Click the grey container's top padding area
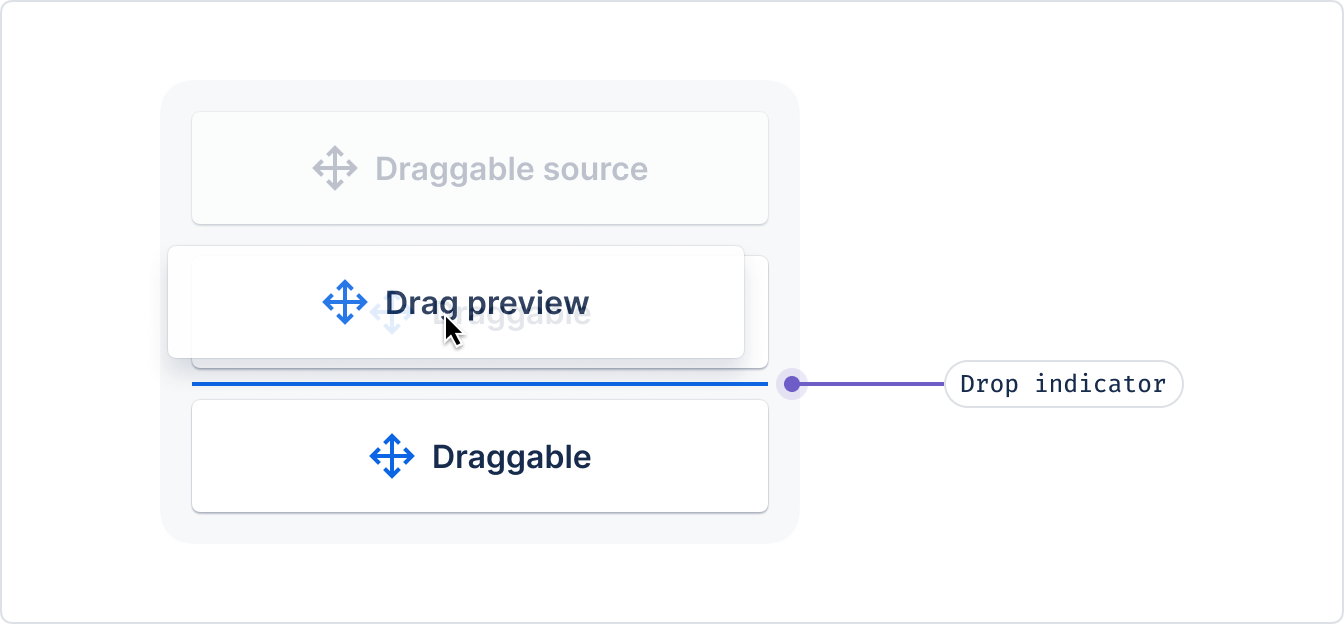 [x=480, y=96]
